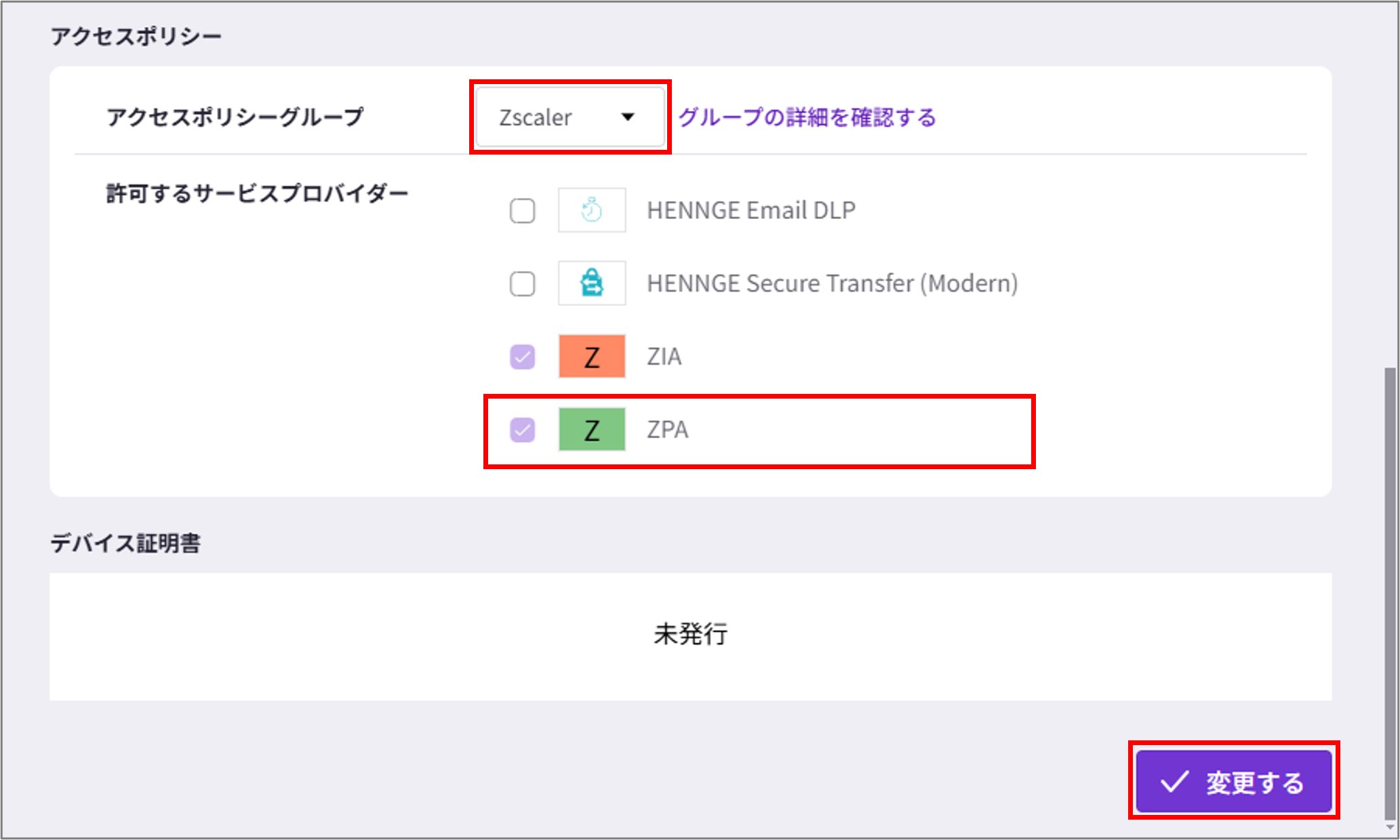Enable the HENNGE Email DLP checkbox
Viewport: 1400px width, 840px height.
522,210
